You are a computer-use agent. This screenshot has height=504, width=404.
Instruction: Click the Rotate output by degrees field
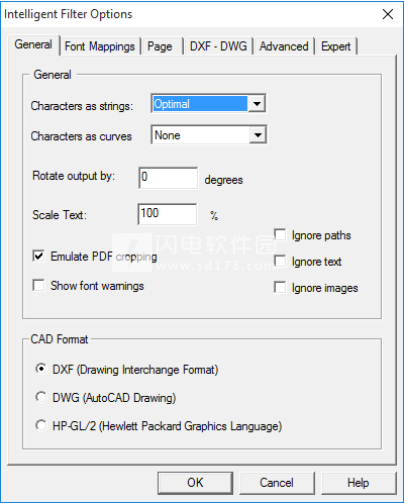[168, 178]
